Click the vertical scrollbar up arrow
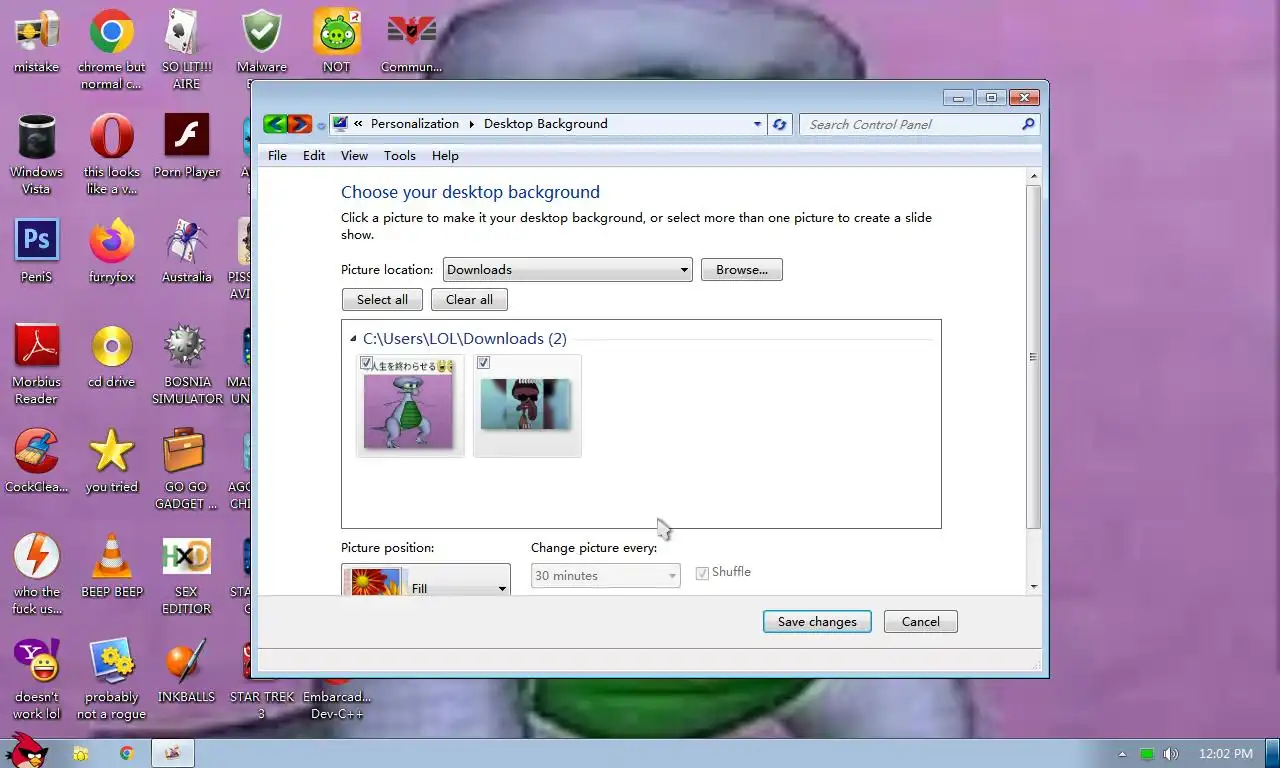Screen dimensions: 1280x768 (1034, 176)
